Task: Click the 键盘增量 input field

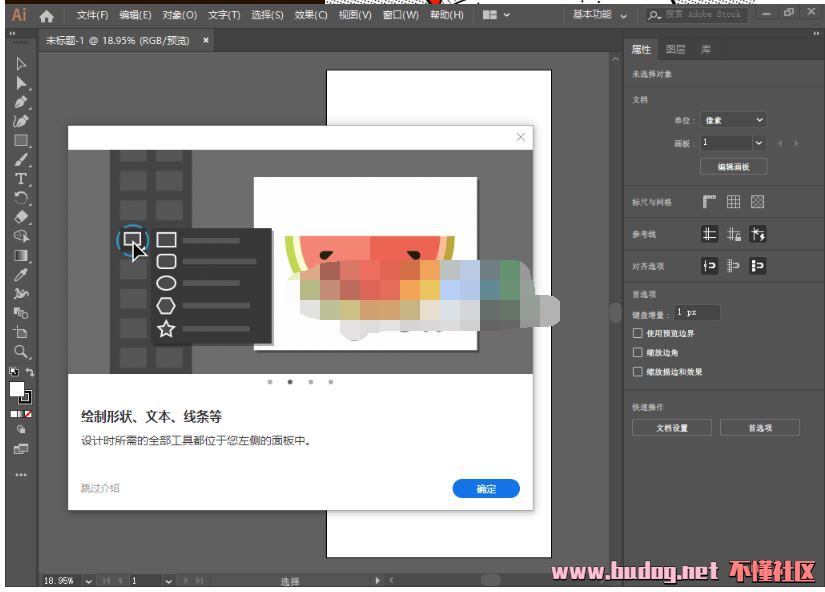Action: pyautogui.click(x=697, y=313)
